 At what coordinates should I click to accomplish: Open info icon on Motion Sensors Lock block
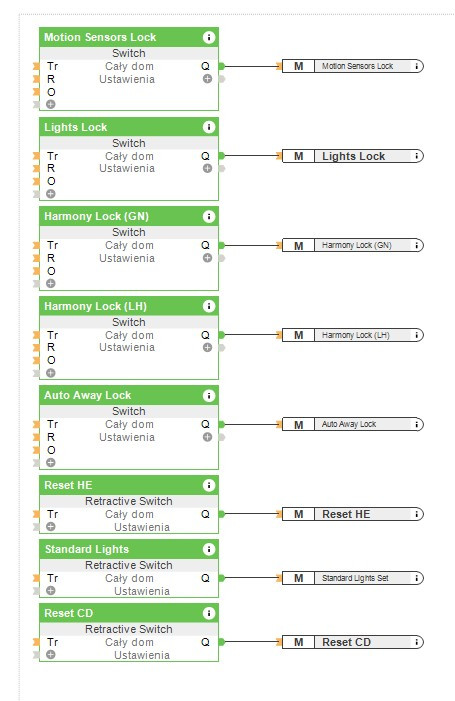pyautogui.click(x=209, y=38)
